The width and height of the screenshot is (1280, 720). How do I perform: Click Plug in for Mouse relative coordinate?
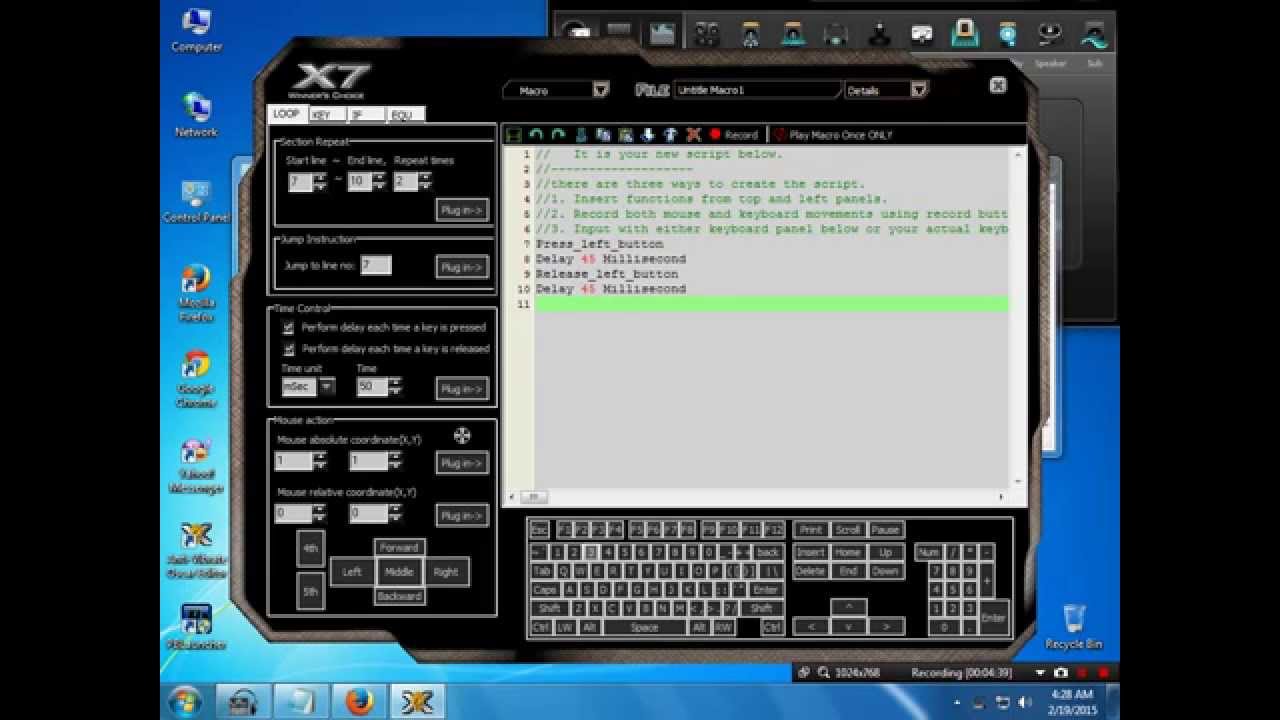[x=462, y=515]
